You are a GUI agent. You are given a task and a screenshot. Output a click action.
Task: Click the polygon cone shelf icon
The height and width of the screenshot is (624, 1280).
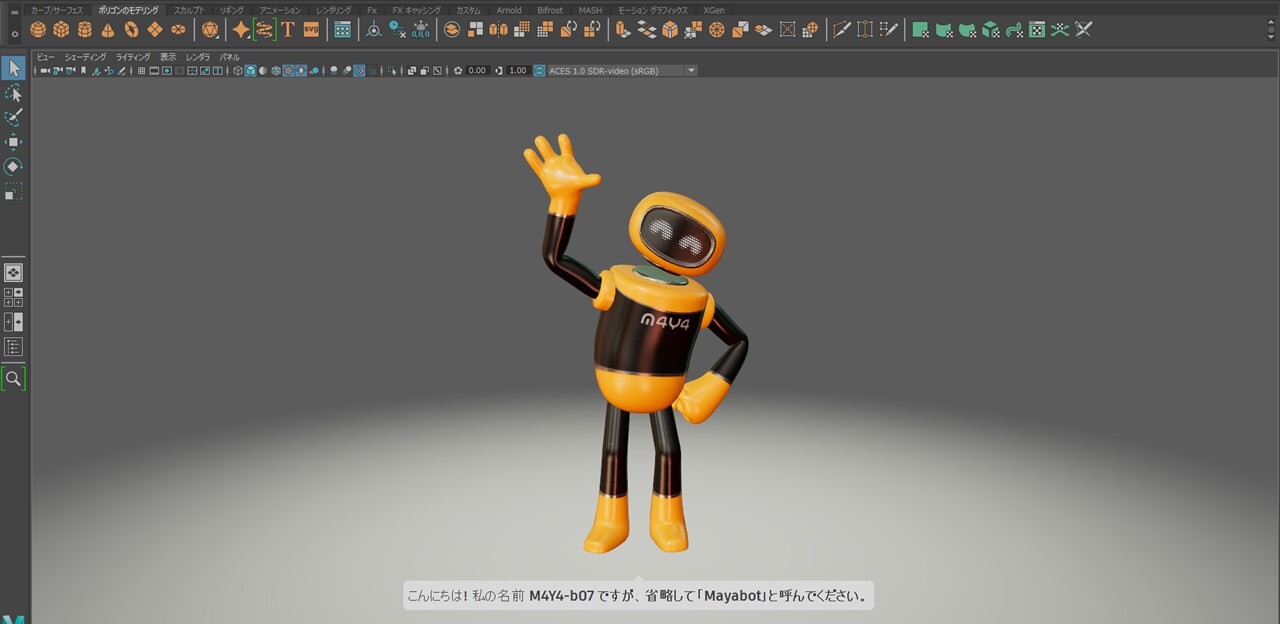tap(108, 30)
